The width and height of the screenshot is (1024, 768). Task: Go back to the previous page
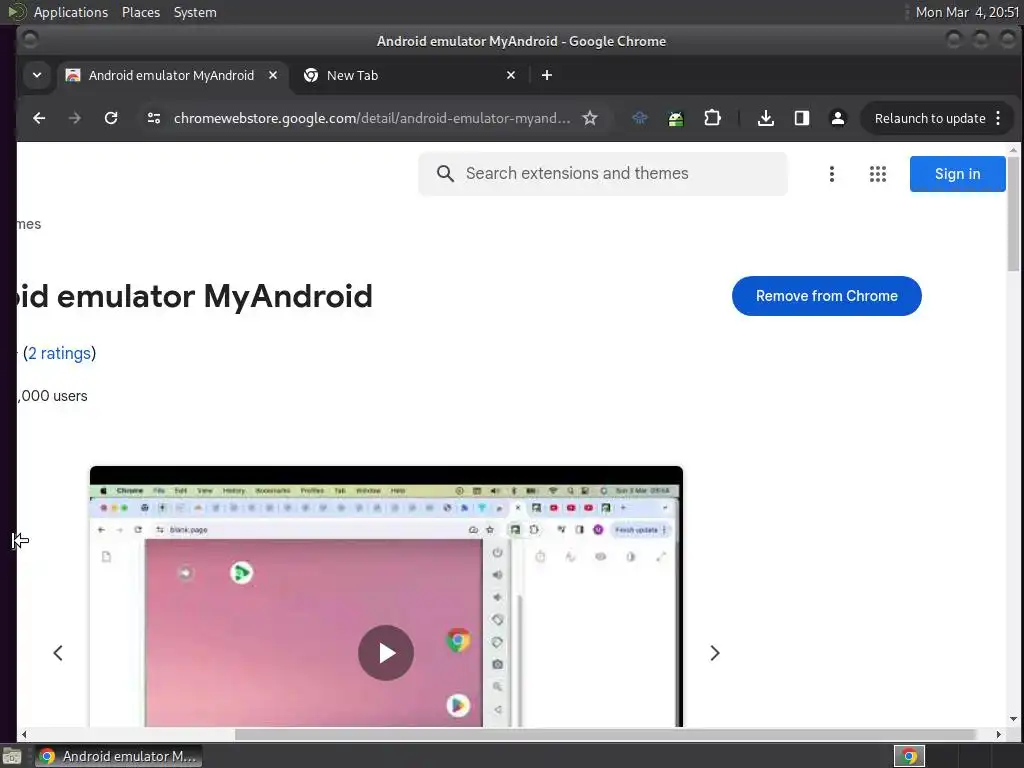click(x=39, y=118)
